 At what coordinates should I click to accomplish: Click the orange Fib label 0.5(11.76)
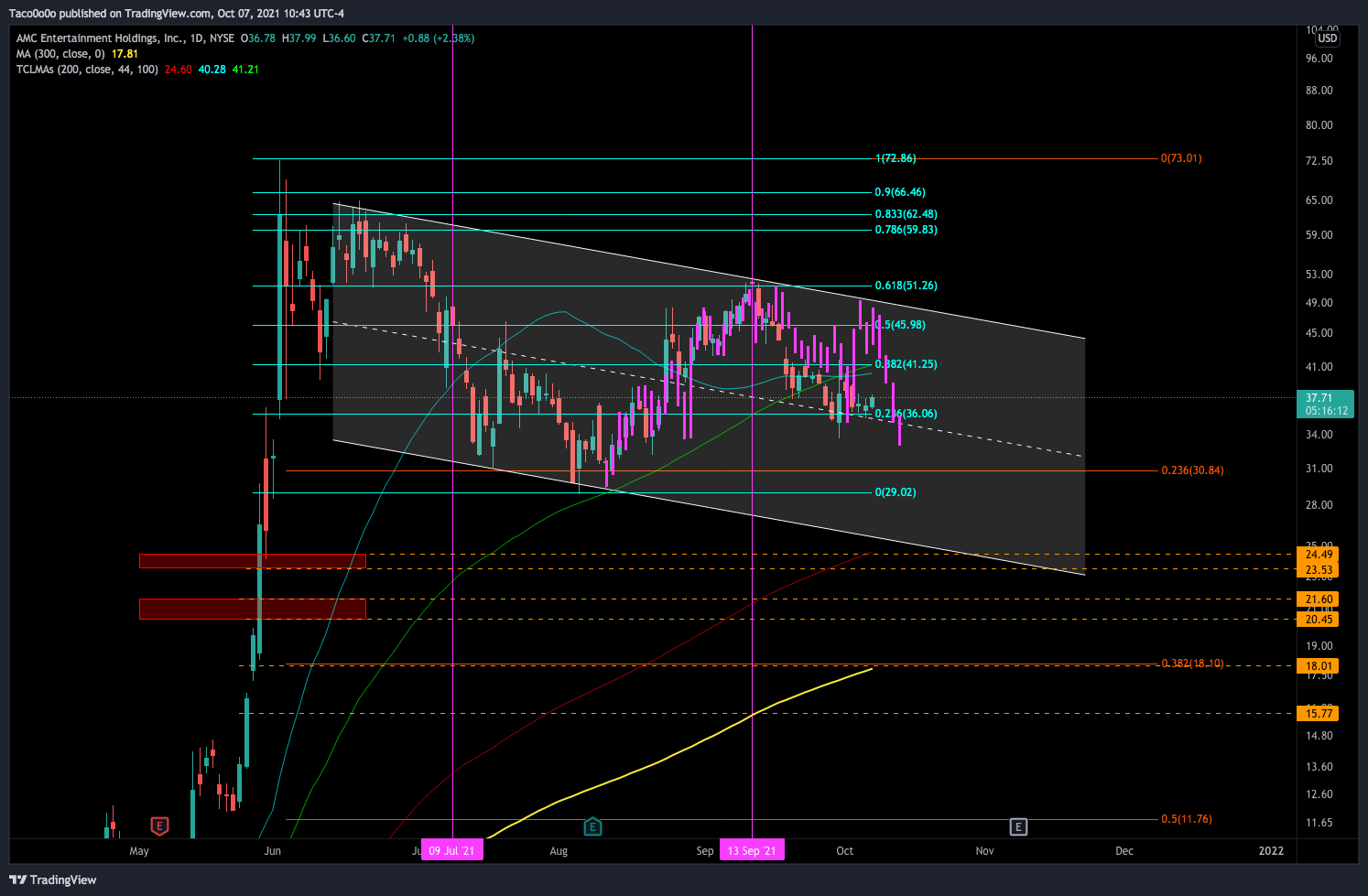[x=1187, y=819]
